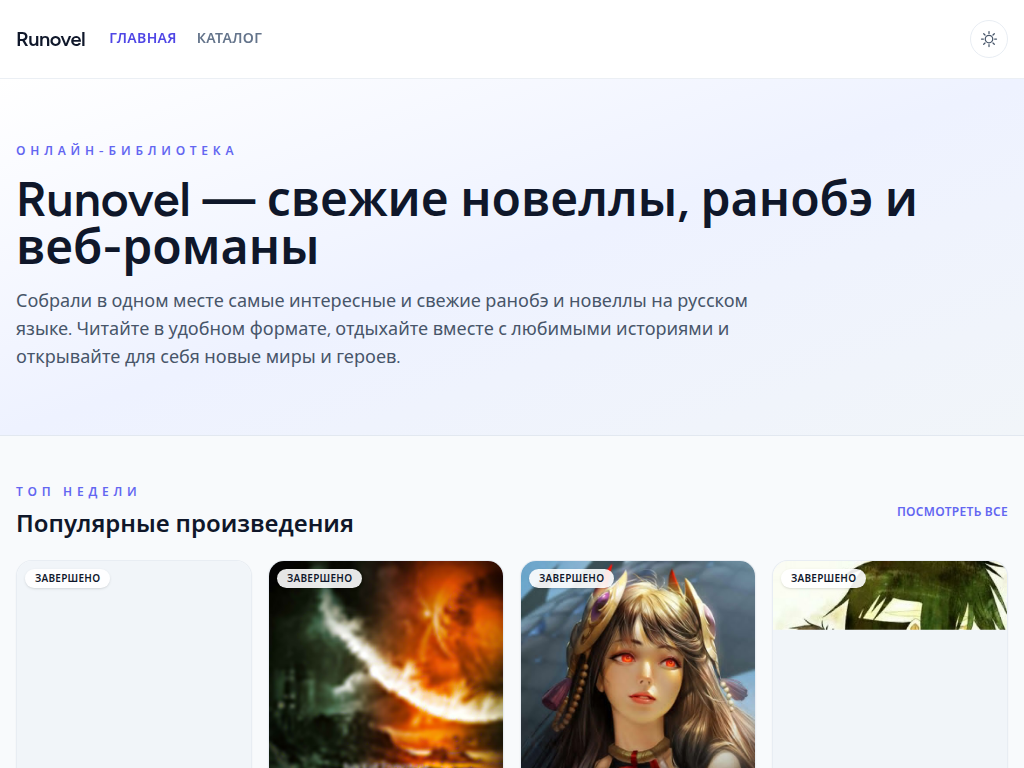Select the theme switcher in the top bar
The height and width of the screenshot is (768, 1024).
click(x=988, y=39)
